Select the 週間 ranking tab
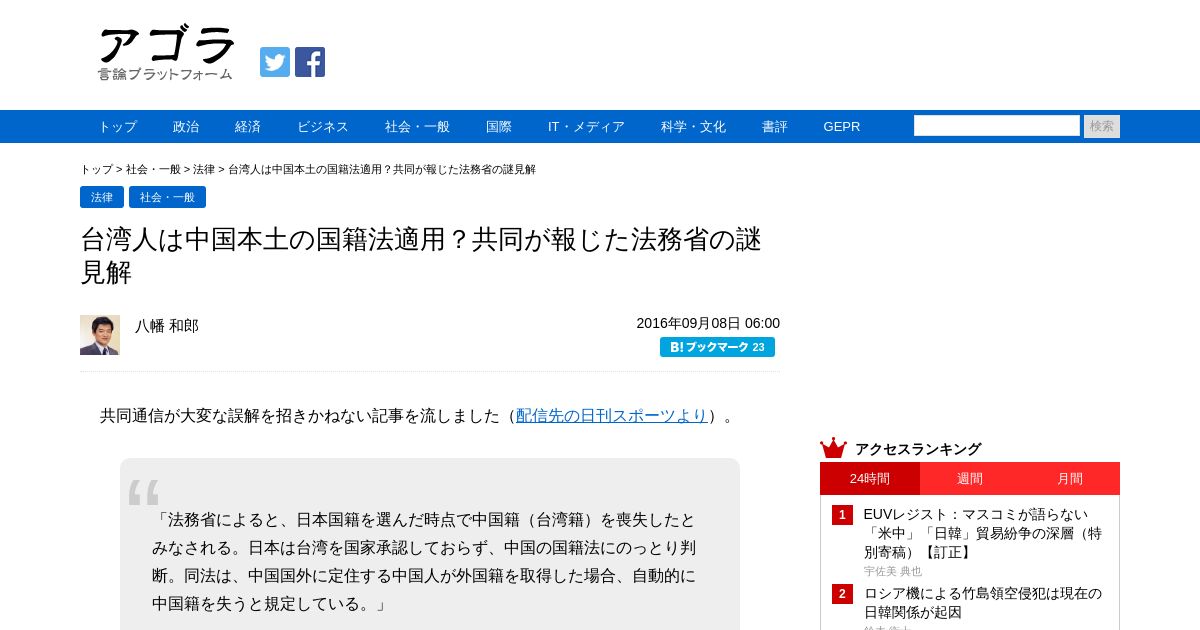The image size is (1200, 630). point(970,479)
